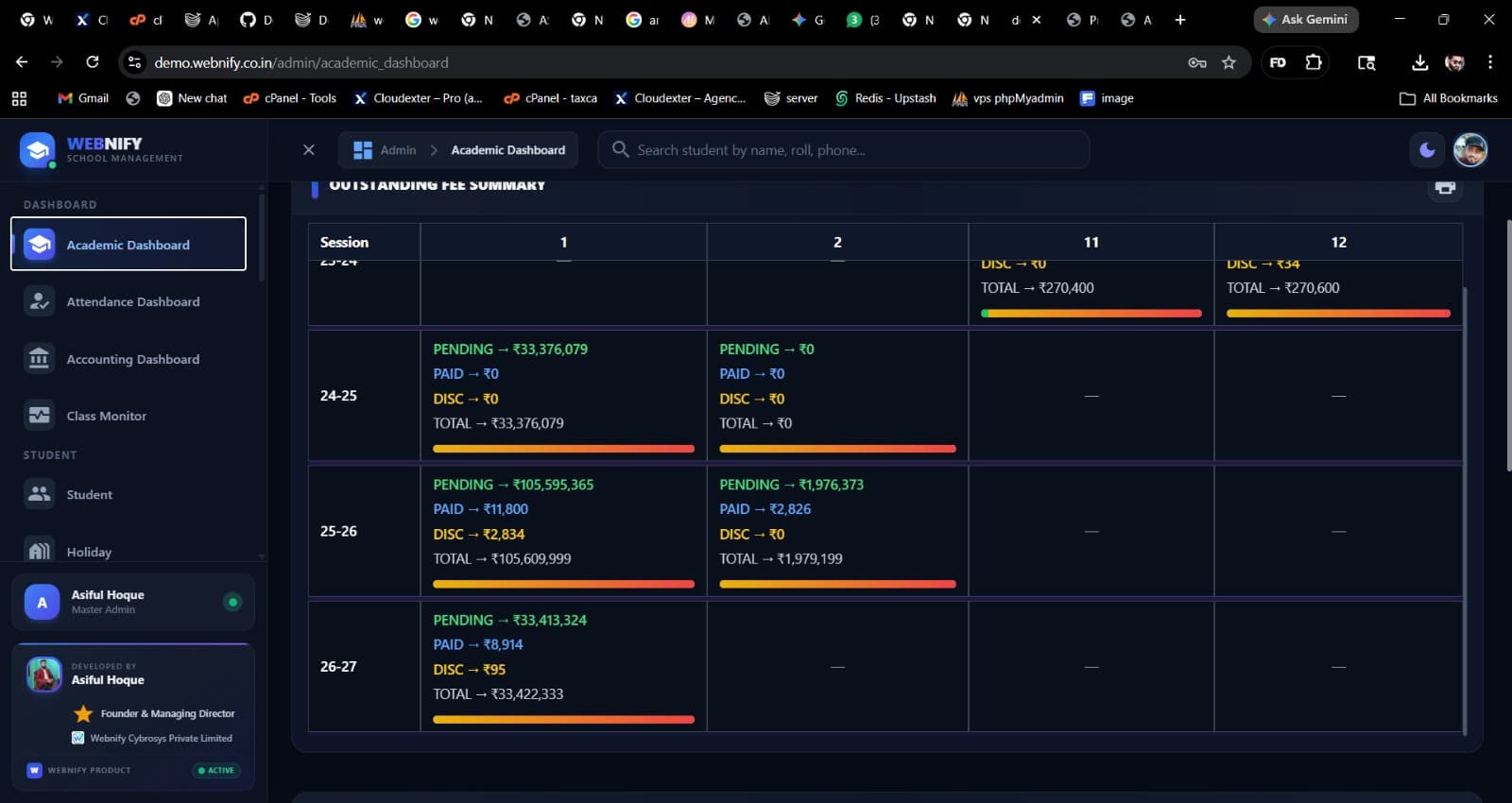The image size is (1512, 803).
Task: Toggle dark mode moon icon
Action: pyautogui.click(x=1427, y=149)
